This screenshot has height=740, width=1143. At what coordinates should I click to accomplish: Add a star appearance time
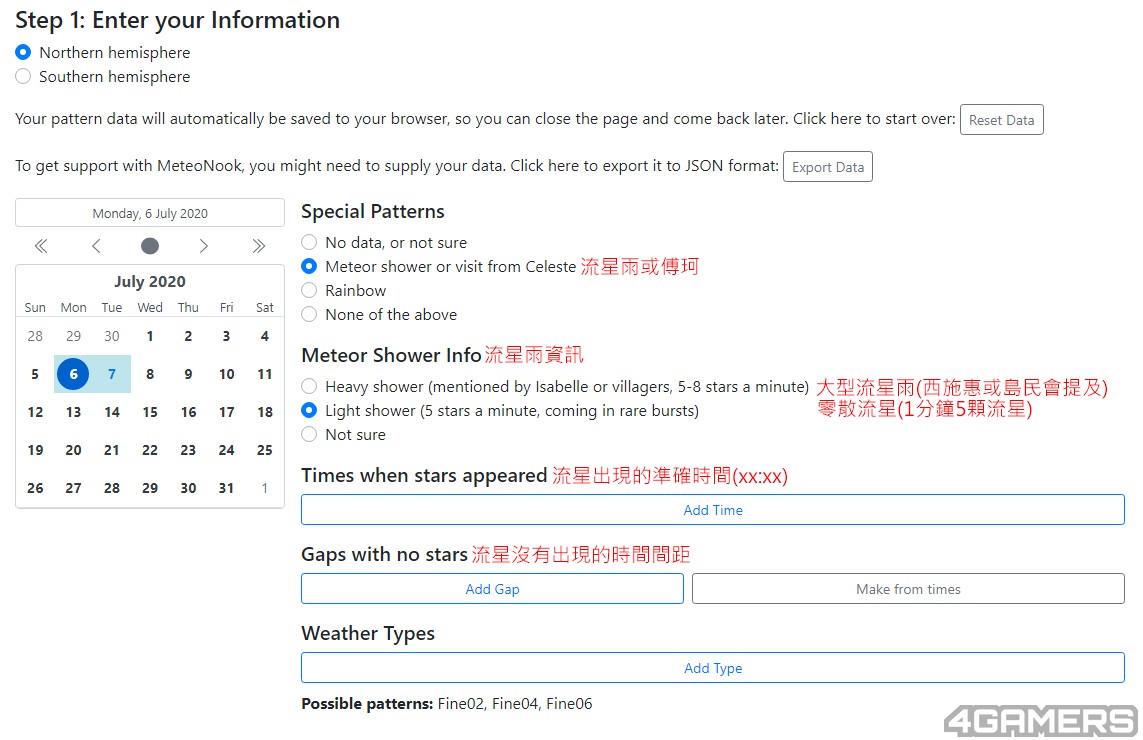click(x=713, y=510)
